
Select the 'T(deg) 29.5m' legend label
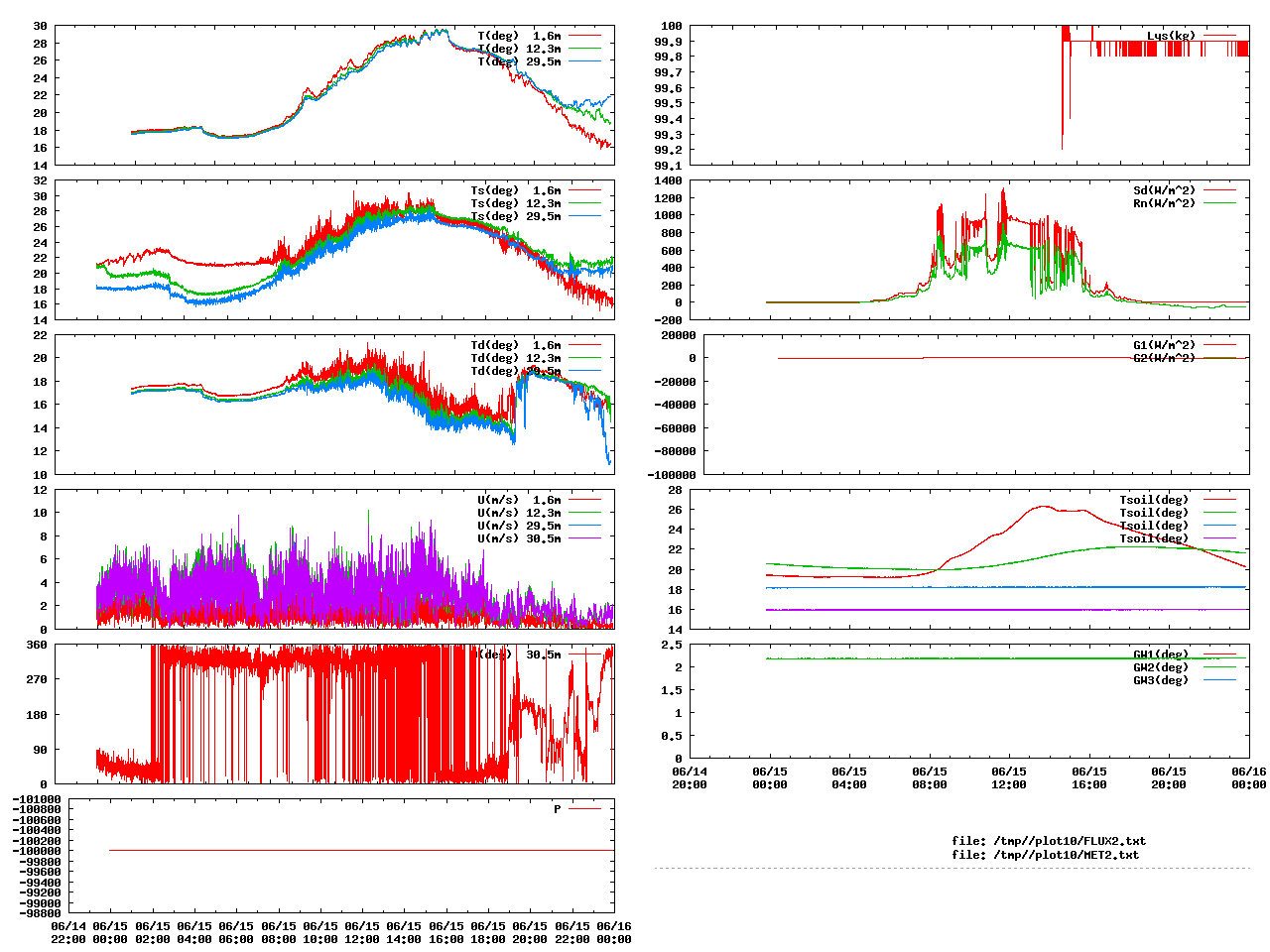519,61
